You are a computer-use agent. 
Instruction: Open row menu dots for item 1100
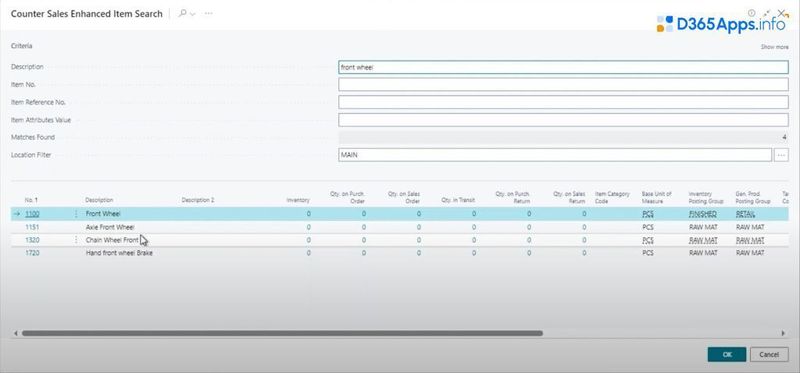click(x=77, y=214)
